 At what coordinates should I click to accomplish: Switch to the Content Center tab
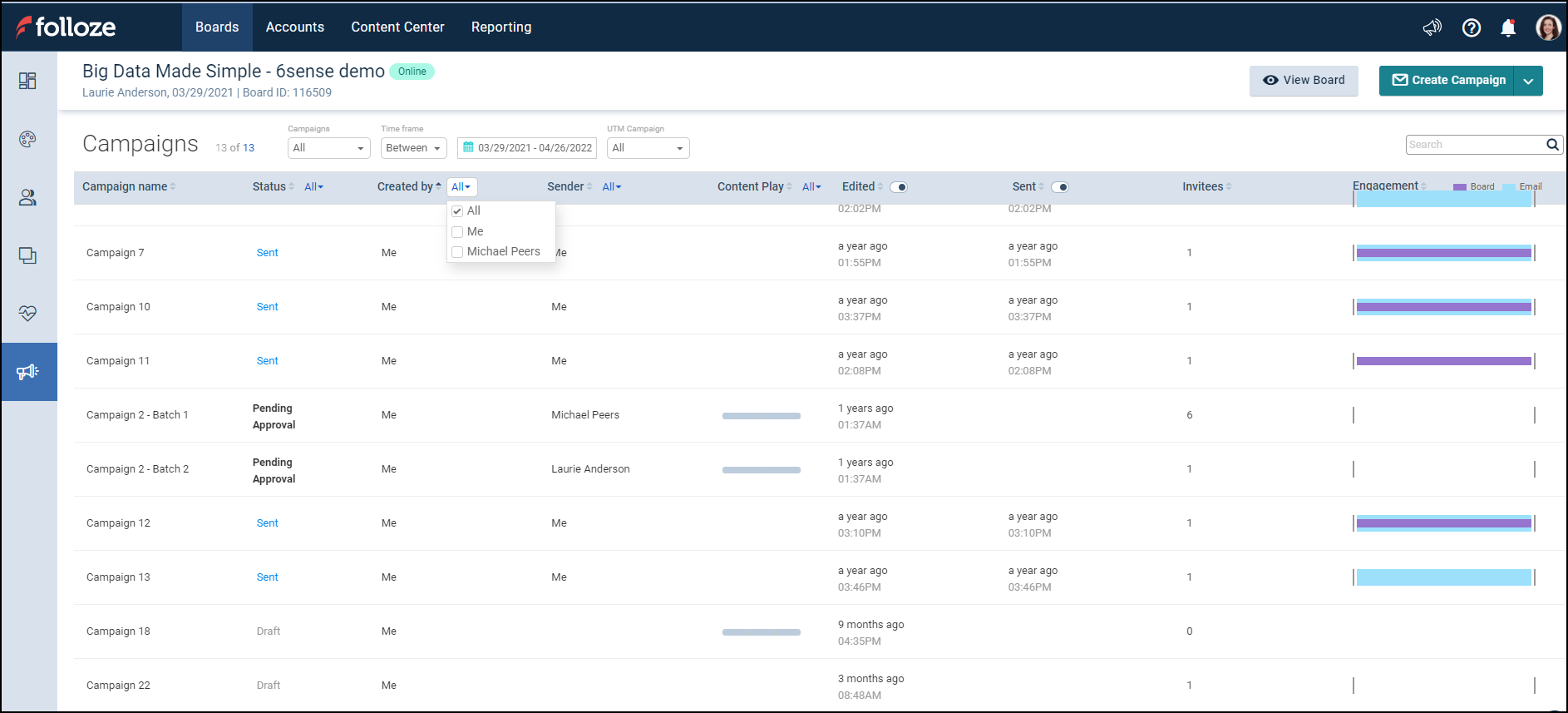[x=397, y=27]
